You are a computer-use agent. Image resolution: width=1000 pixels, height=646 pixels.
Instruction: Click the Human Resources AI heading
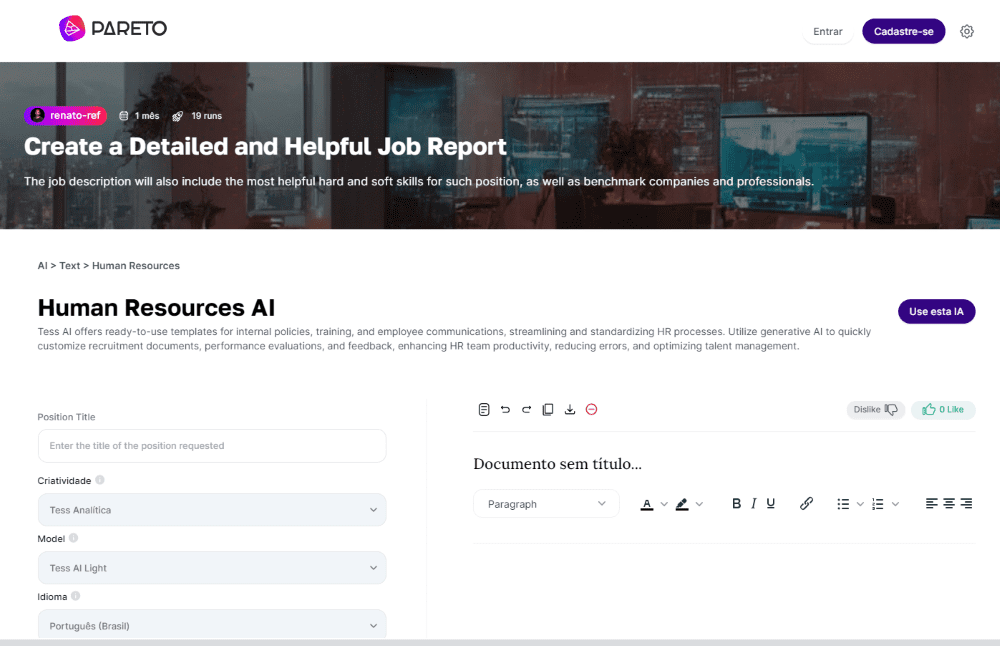156,308
